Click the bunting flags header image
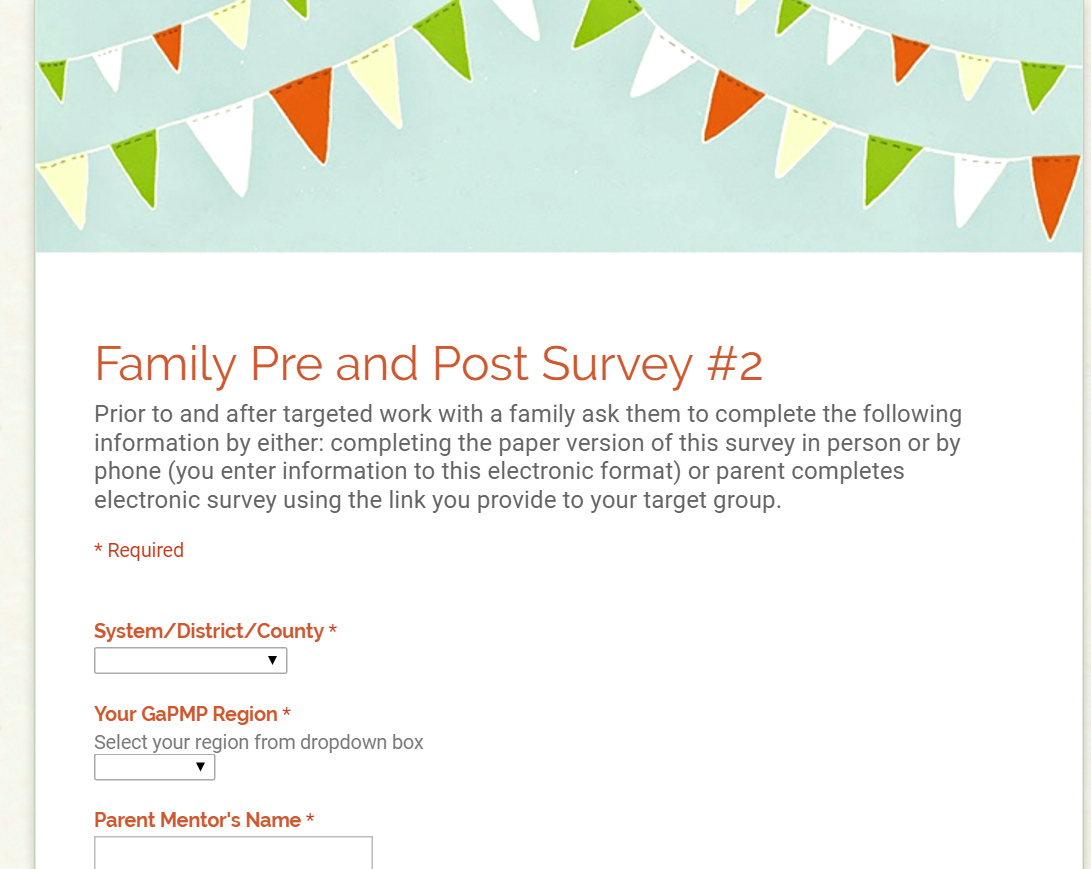1091x869 pixels. point(559,126)
